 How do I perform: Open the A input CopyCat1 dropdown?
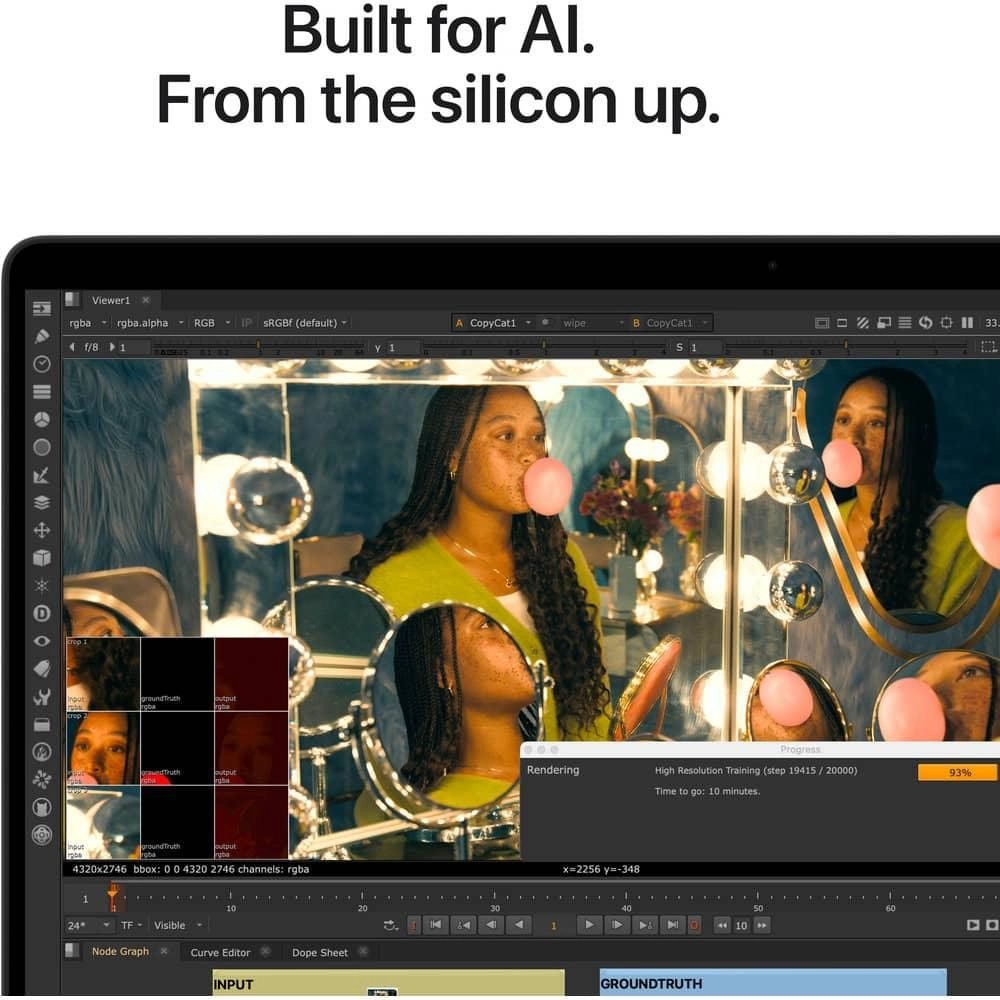(494, 323)
